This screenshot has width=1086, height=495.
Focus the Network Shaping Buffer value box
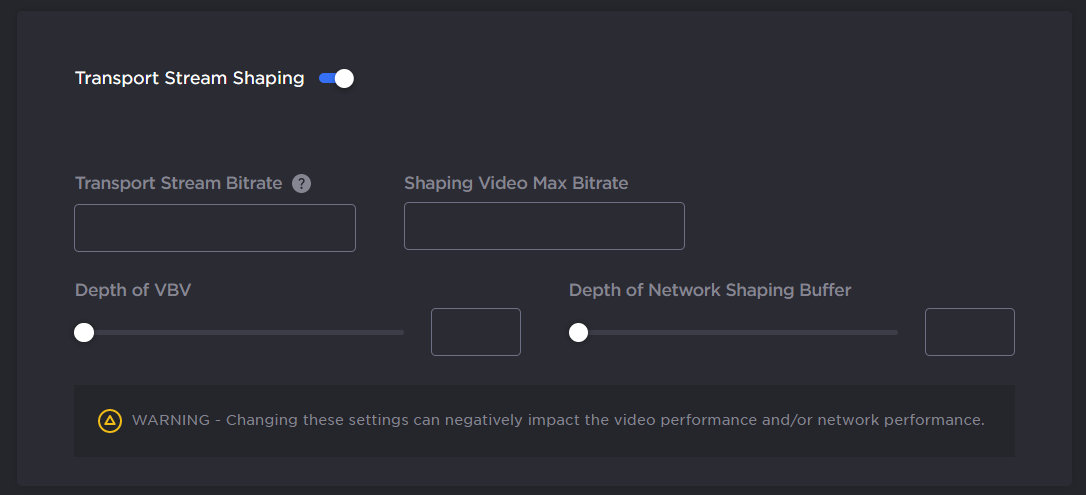tap(969, 332)
